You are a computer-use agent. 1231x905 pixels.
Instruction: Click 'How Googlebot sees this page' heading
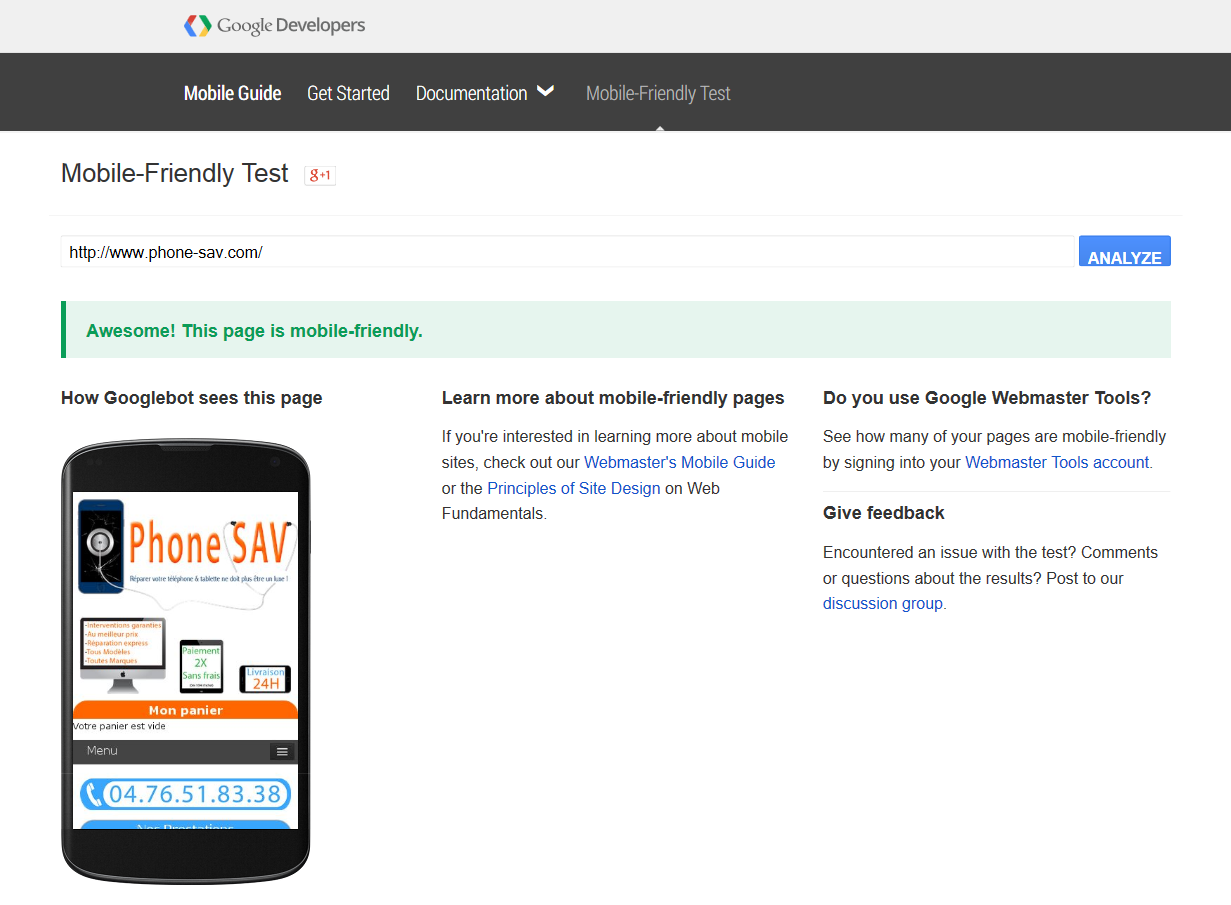[192, 398]
